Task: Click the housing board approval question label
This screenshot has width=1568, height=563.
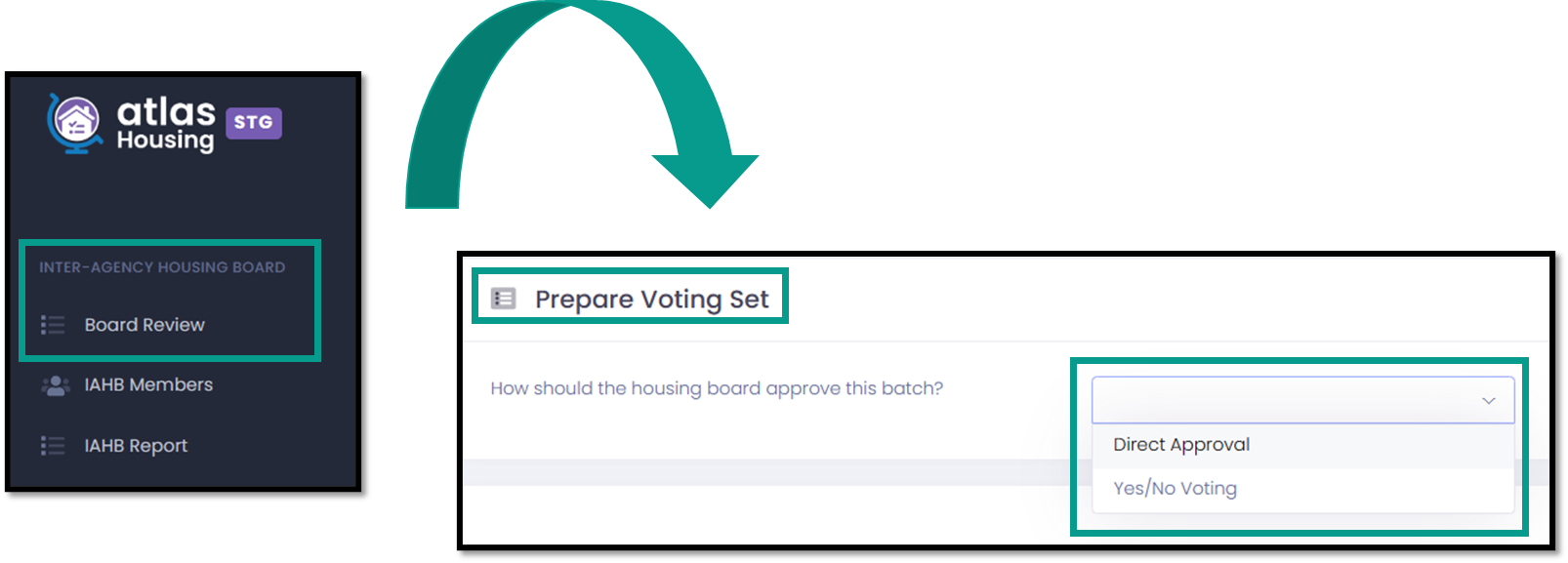Action: [717, 388]
